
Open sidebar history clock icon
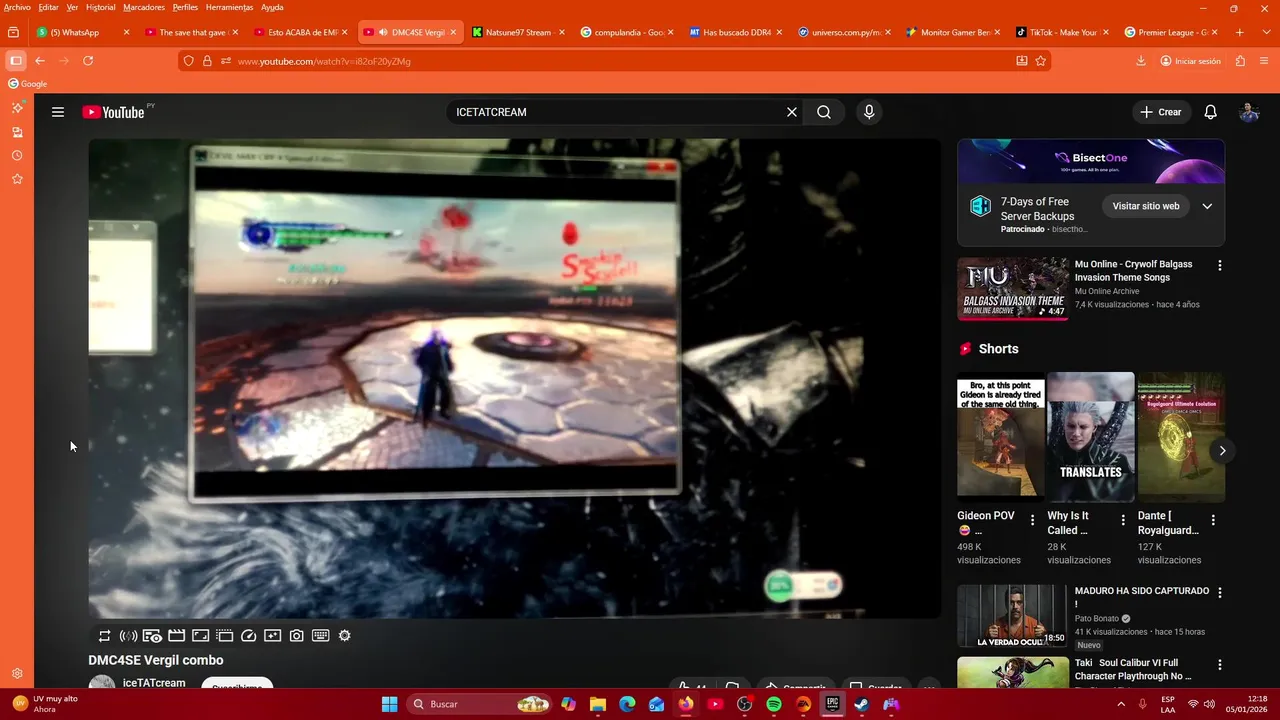point(17,156)
